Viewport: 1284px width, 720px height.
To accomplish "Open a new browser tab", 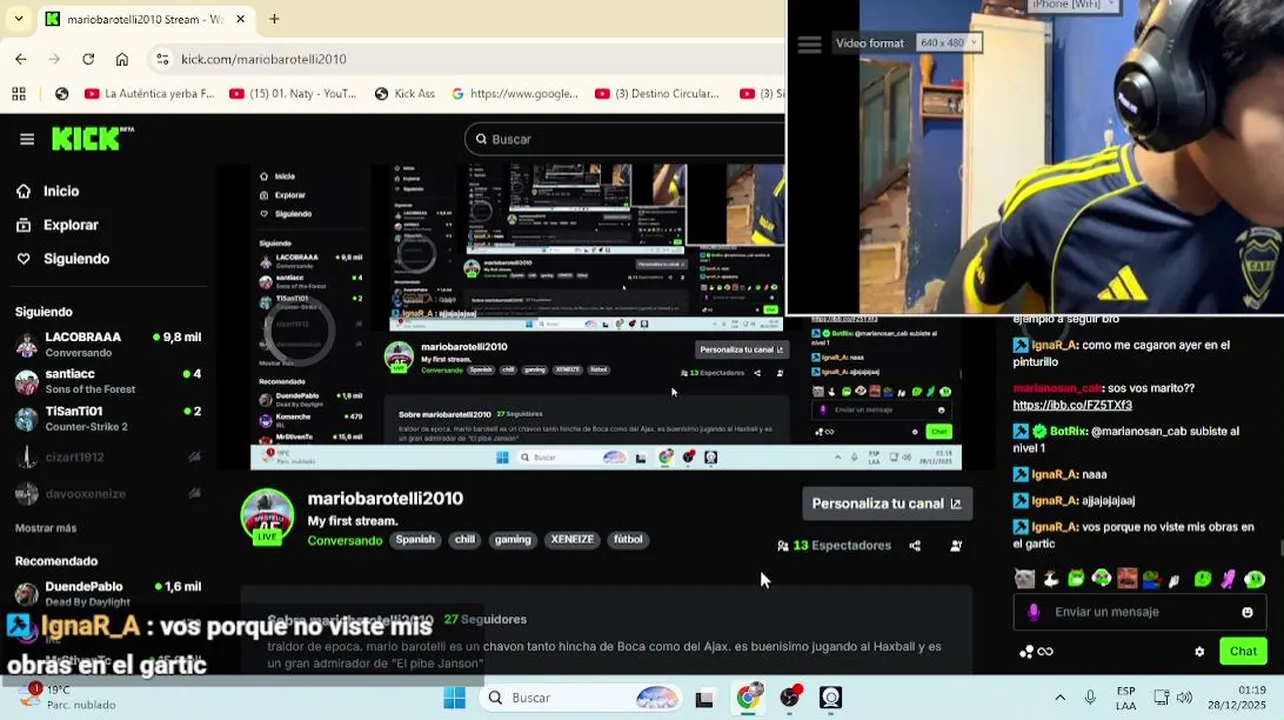I will (x=274, y=19).
